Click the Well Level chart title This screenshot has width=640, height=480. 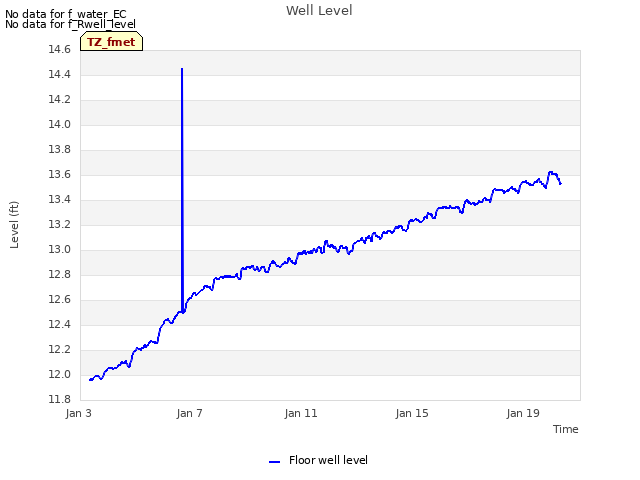click(319, 11)
